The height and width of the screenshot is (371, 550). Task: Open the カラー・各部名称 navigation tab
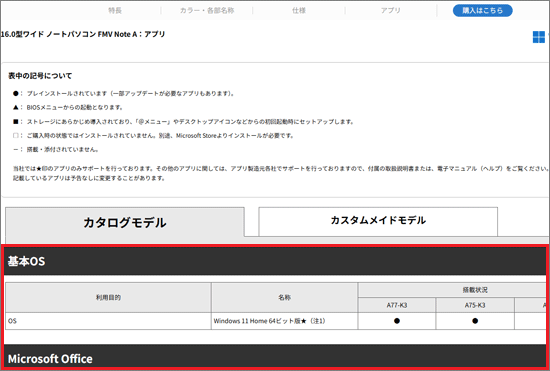[207, 11]
